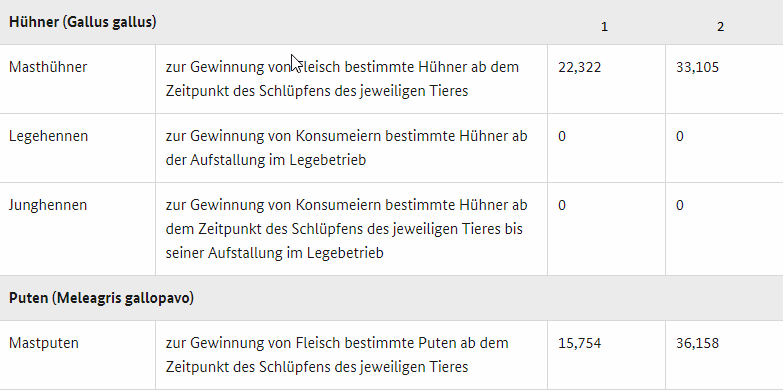Select the value 22,322 for Masthühner

[x=580, y=67]
